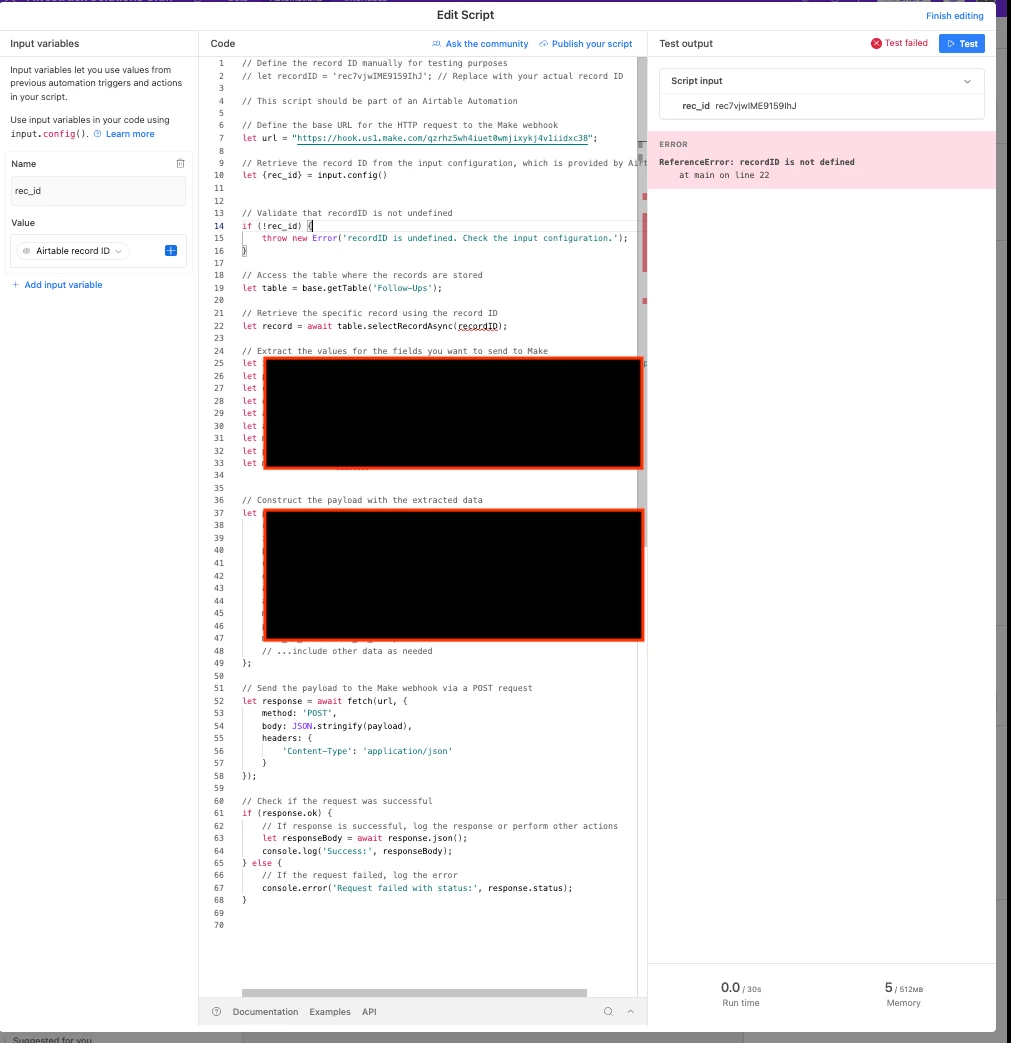1011x1043 pixels.
Task: Click the info icon before Learn more
Action: 98,134
